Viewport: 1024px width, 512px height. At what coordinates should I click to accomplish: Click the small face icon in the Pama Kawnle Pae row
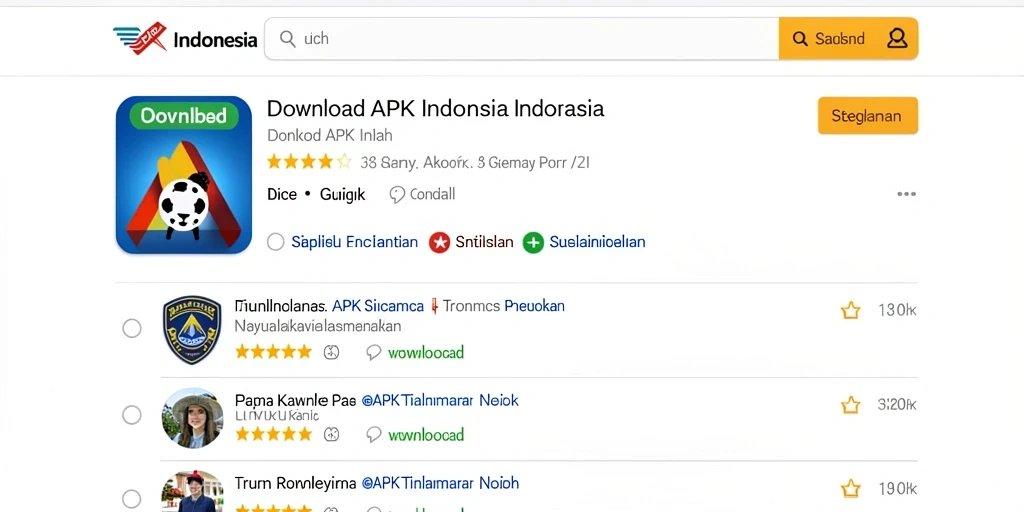tap(332, 434)
